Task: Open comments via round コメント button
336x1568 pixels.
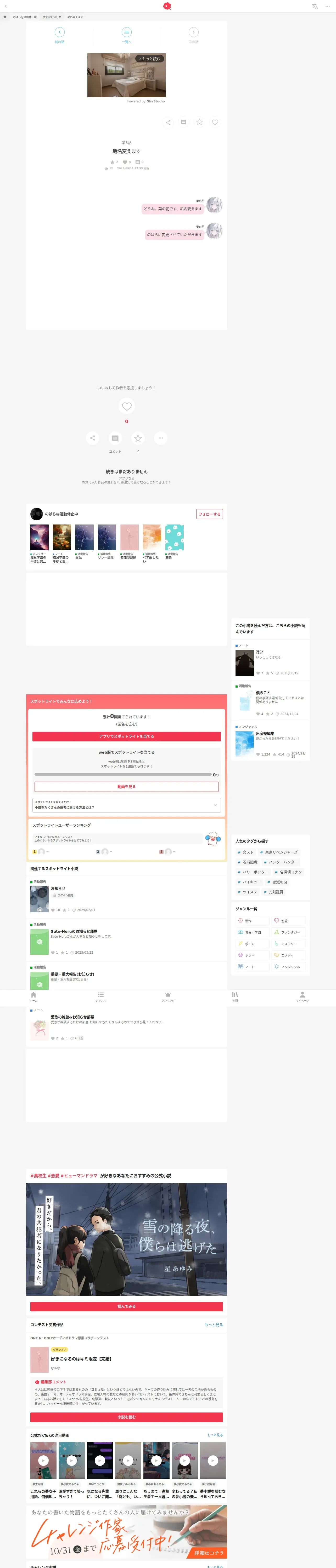Action: [115, 438]
